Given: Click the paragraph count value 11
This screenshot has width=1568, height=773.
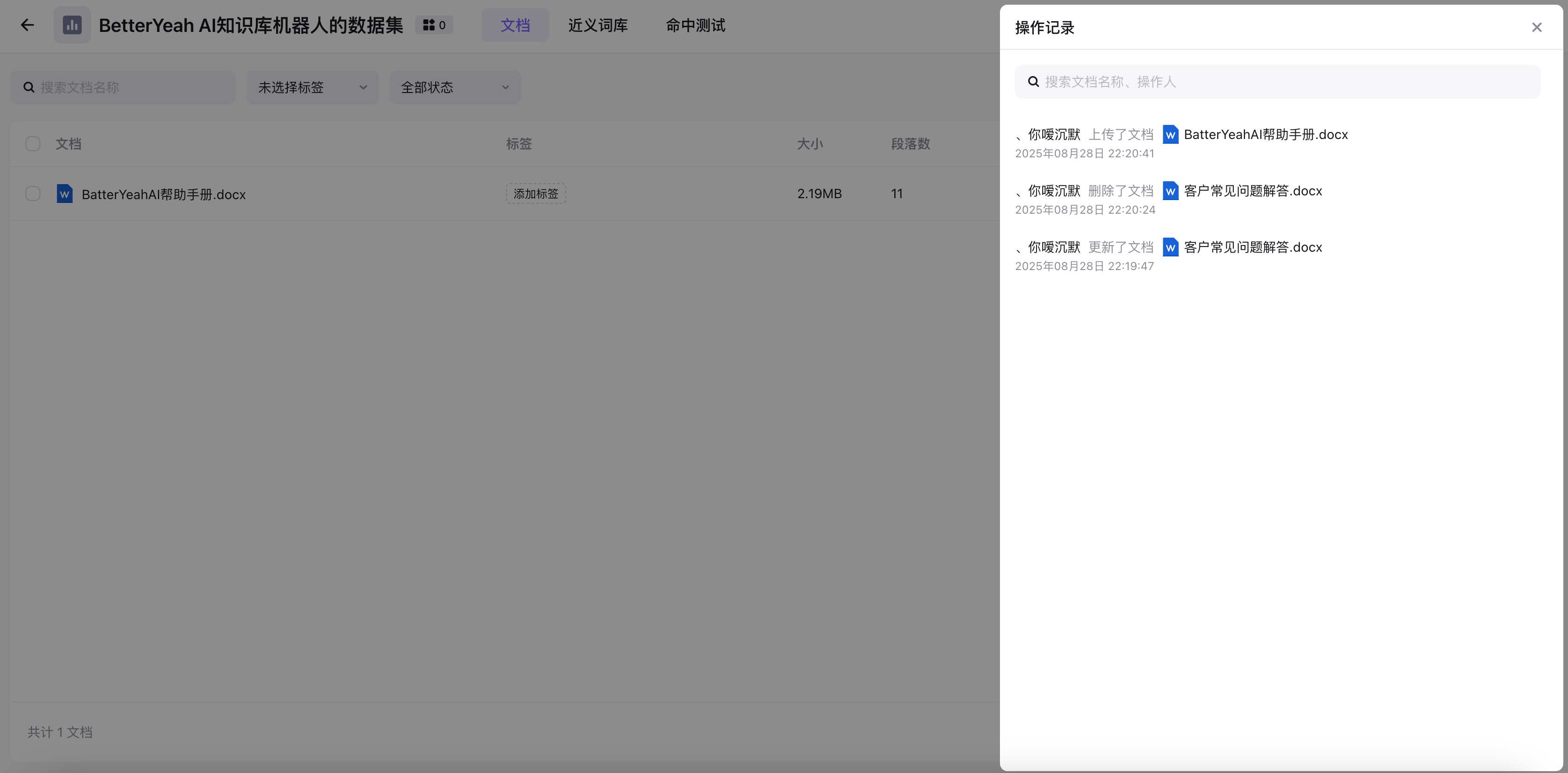Looking at the screenshot, I should pyautogui.click(x=897, y=193).
